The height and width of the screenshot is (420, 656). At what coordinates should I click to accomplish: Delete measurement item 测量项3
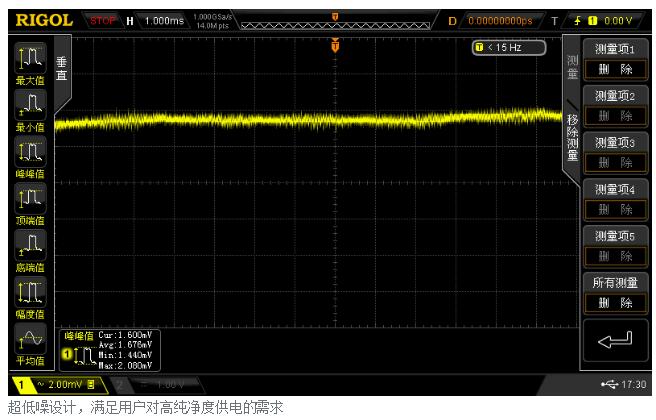click(x=614, y=162)
